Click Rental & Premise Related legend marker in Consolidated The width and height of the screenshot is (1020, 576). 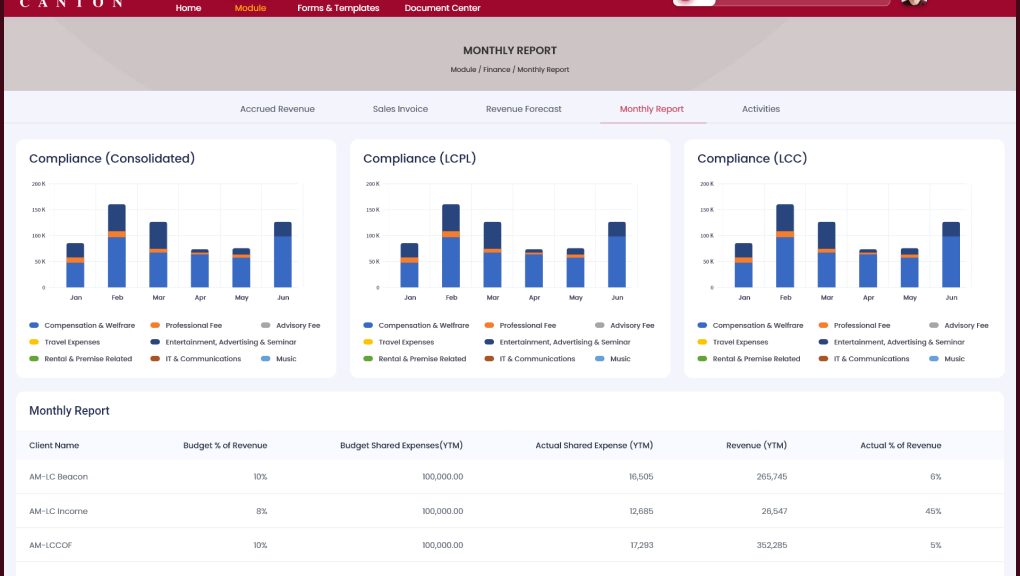[34, 359]
